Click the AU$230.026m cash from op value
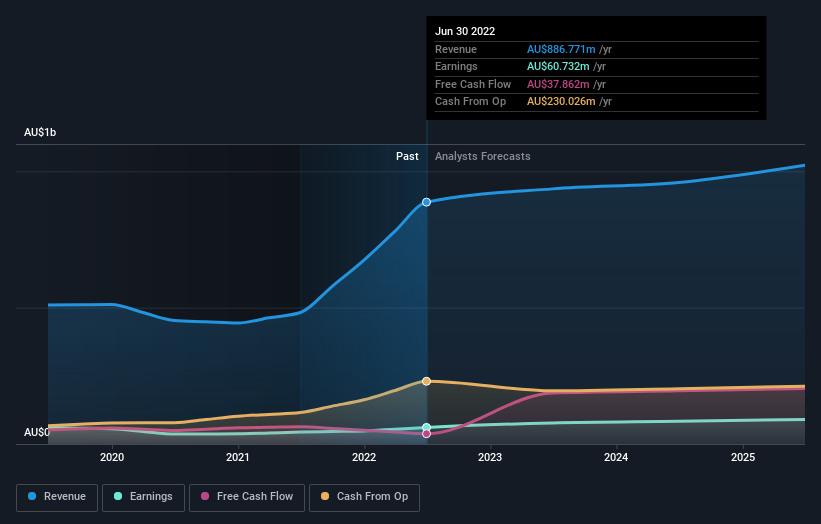 [561, 102]
